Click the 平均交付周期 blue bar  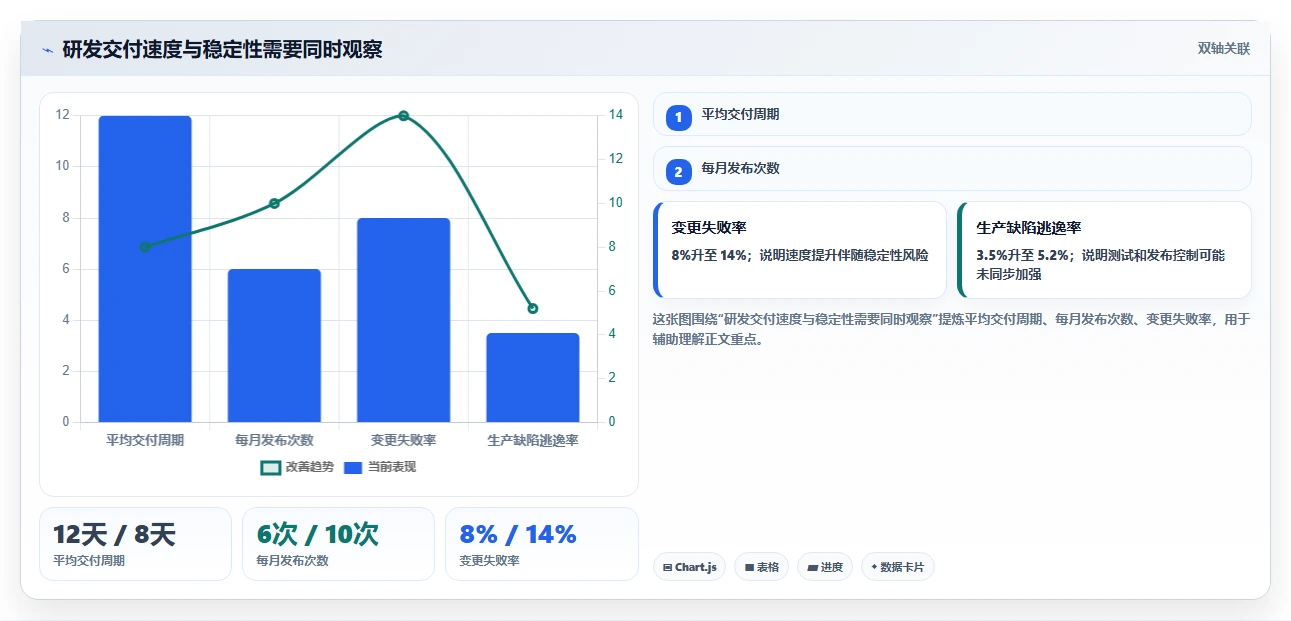pos(145,269)
